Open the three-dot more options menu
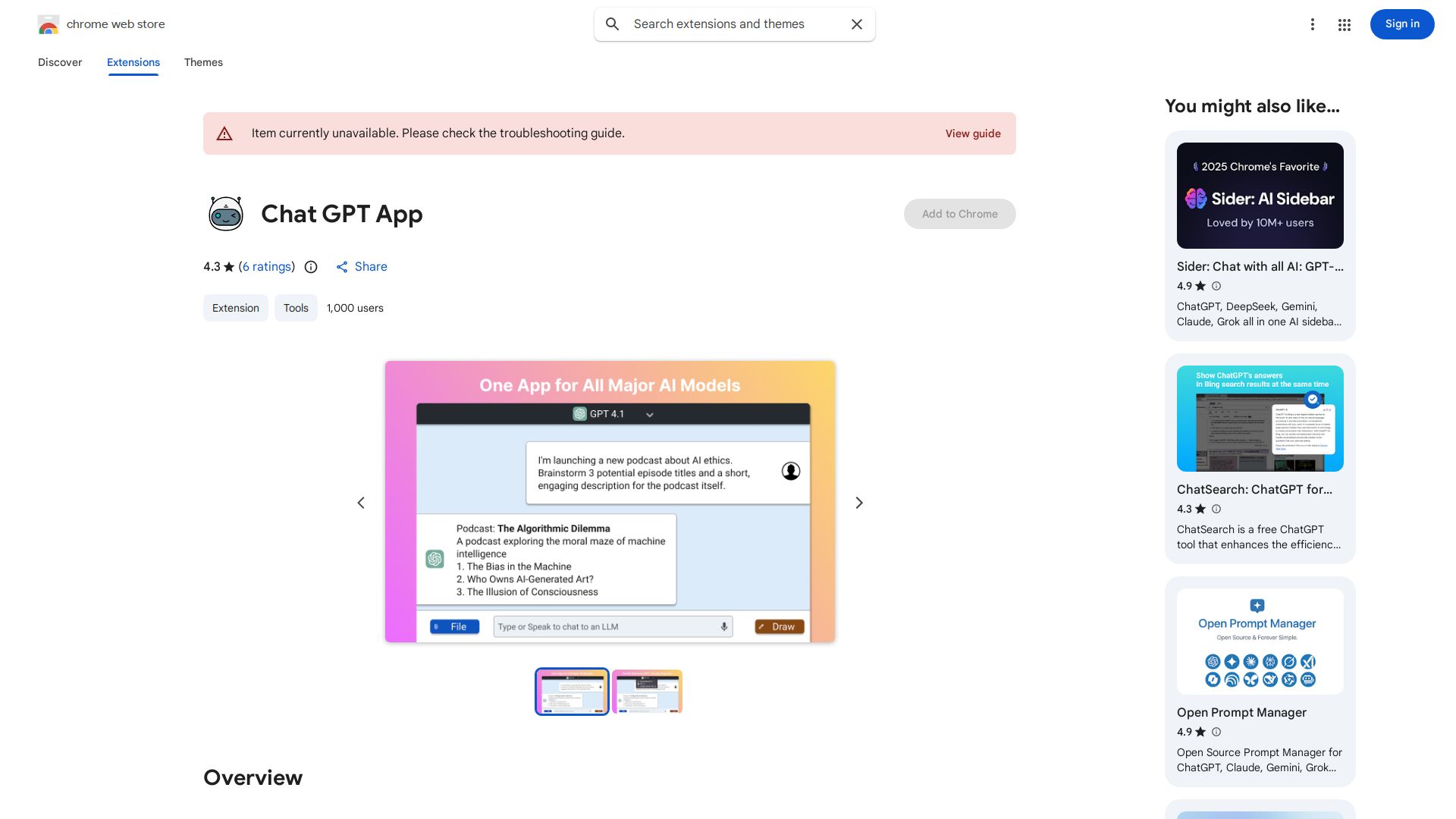The height and width of the screenshot is (819, 1456). (1313, 24)
